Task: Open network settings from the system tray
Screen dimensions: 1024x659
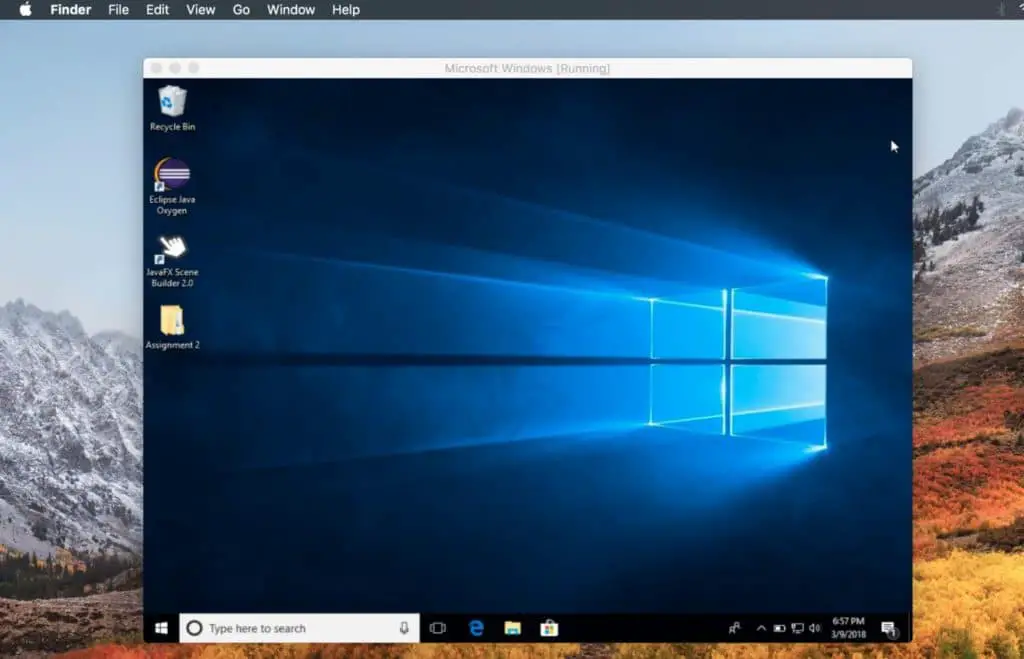Action: 797,628
